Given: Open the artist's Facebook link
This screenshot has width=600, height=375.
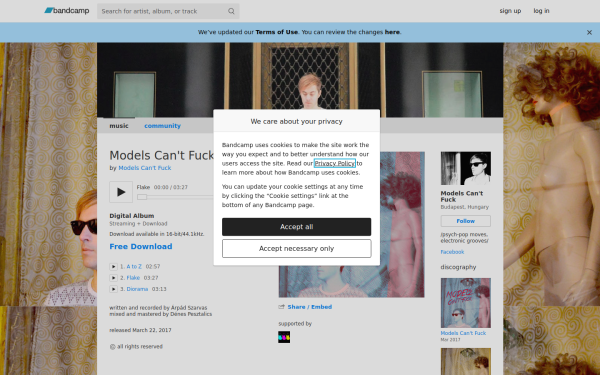Looking at the screenshot, I should tap(452, 252).
